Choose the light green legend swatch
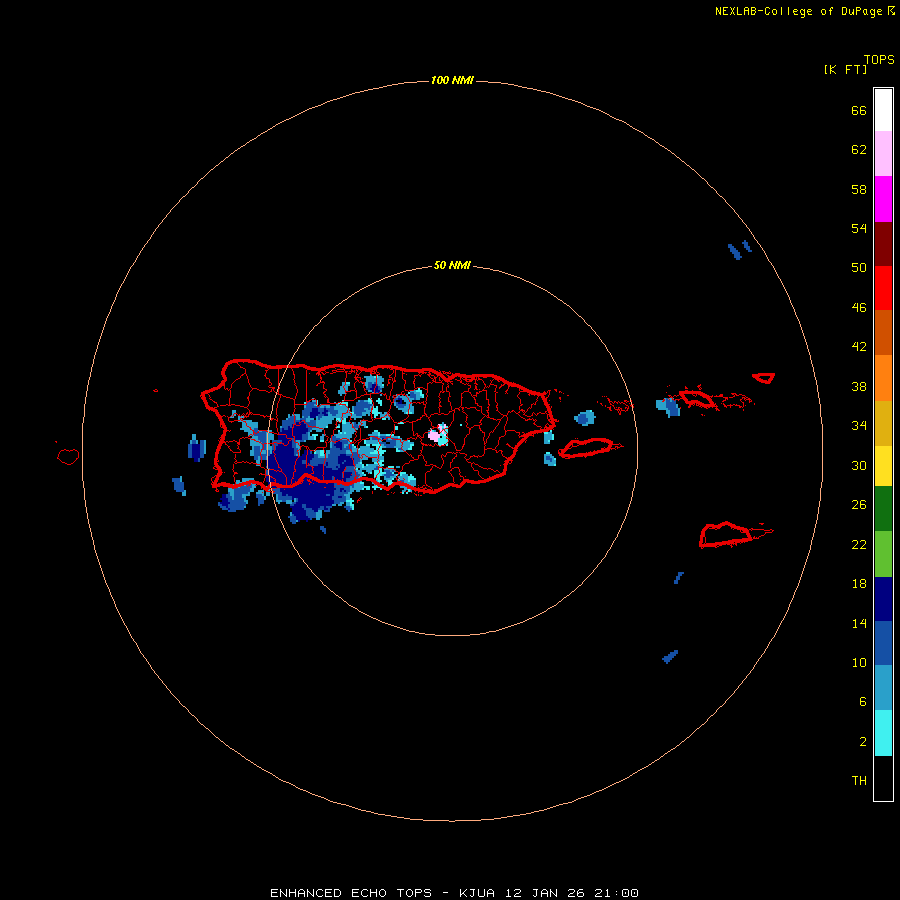 coord(883,554)
